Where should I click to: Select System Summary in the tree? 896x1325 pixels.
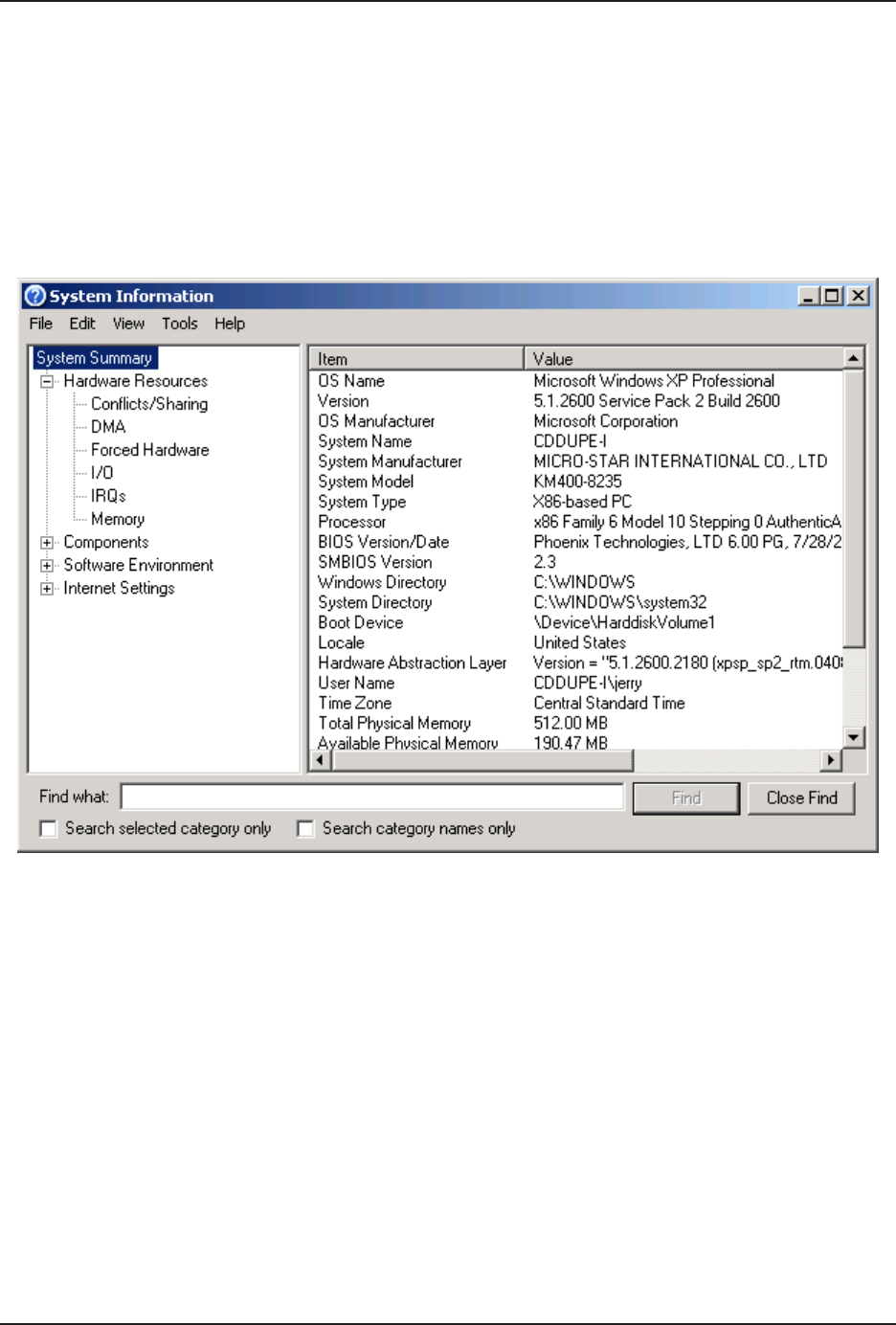coord(95,358)
